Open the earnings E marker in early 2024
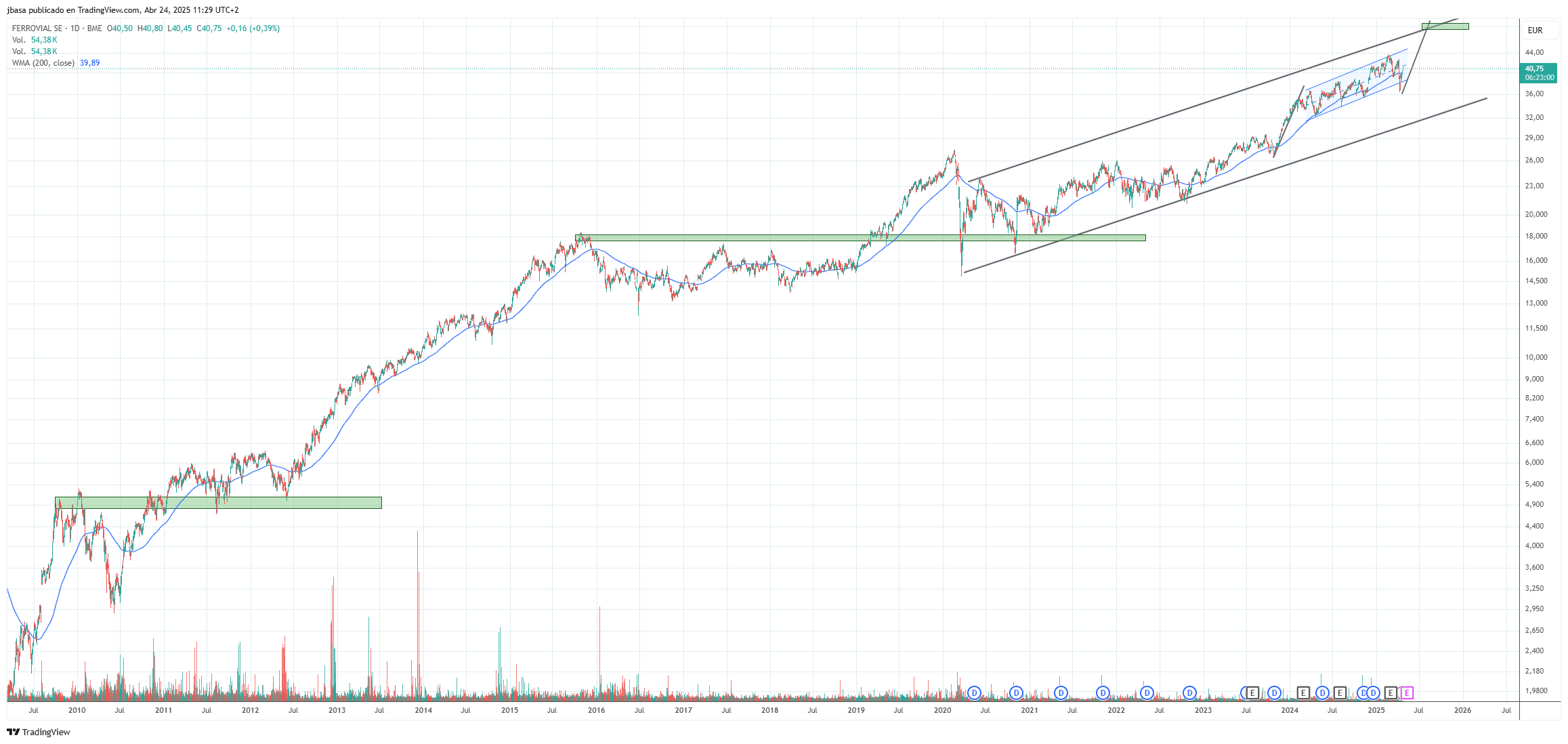Image resolution: width=1568 pixels, height=744 pixels. click(1303, 693)
